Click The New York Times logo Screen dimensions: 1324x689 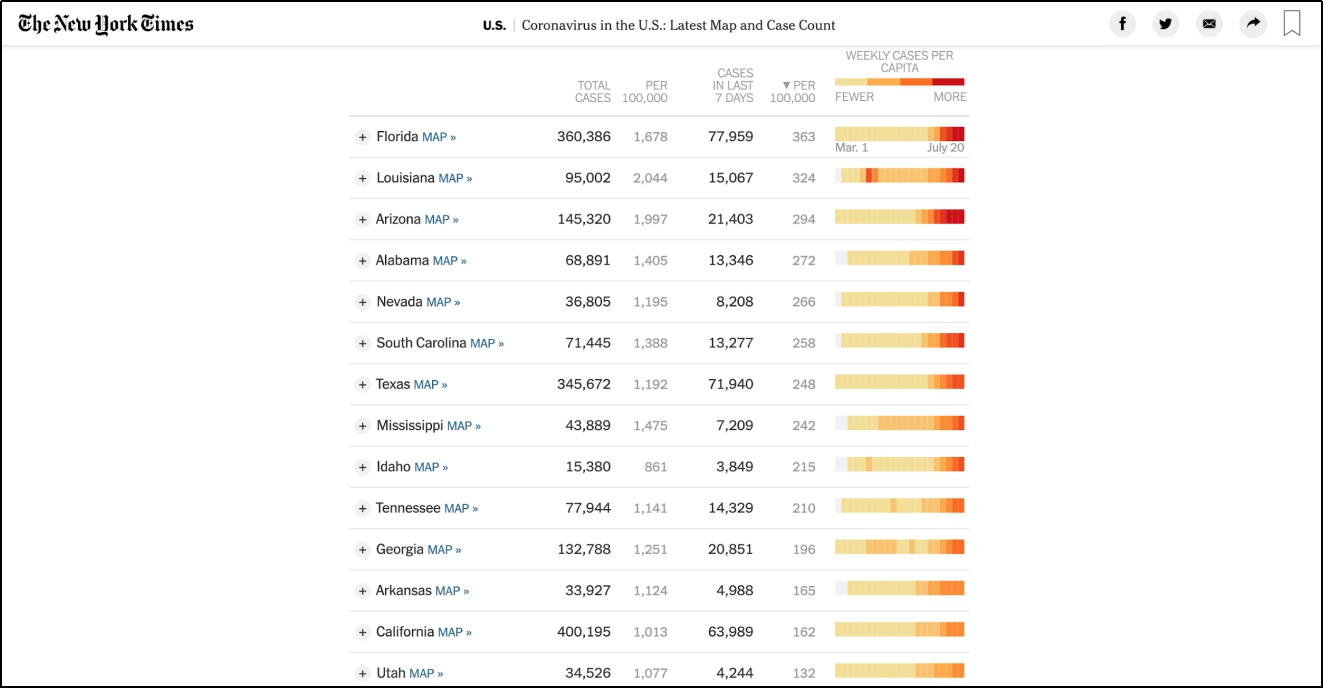coord(106,24)
